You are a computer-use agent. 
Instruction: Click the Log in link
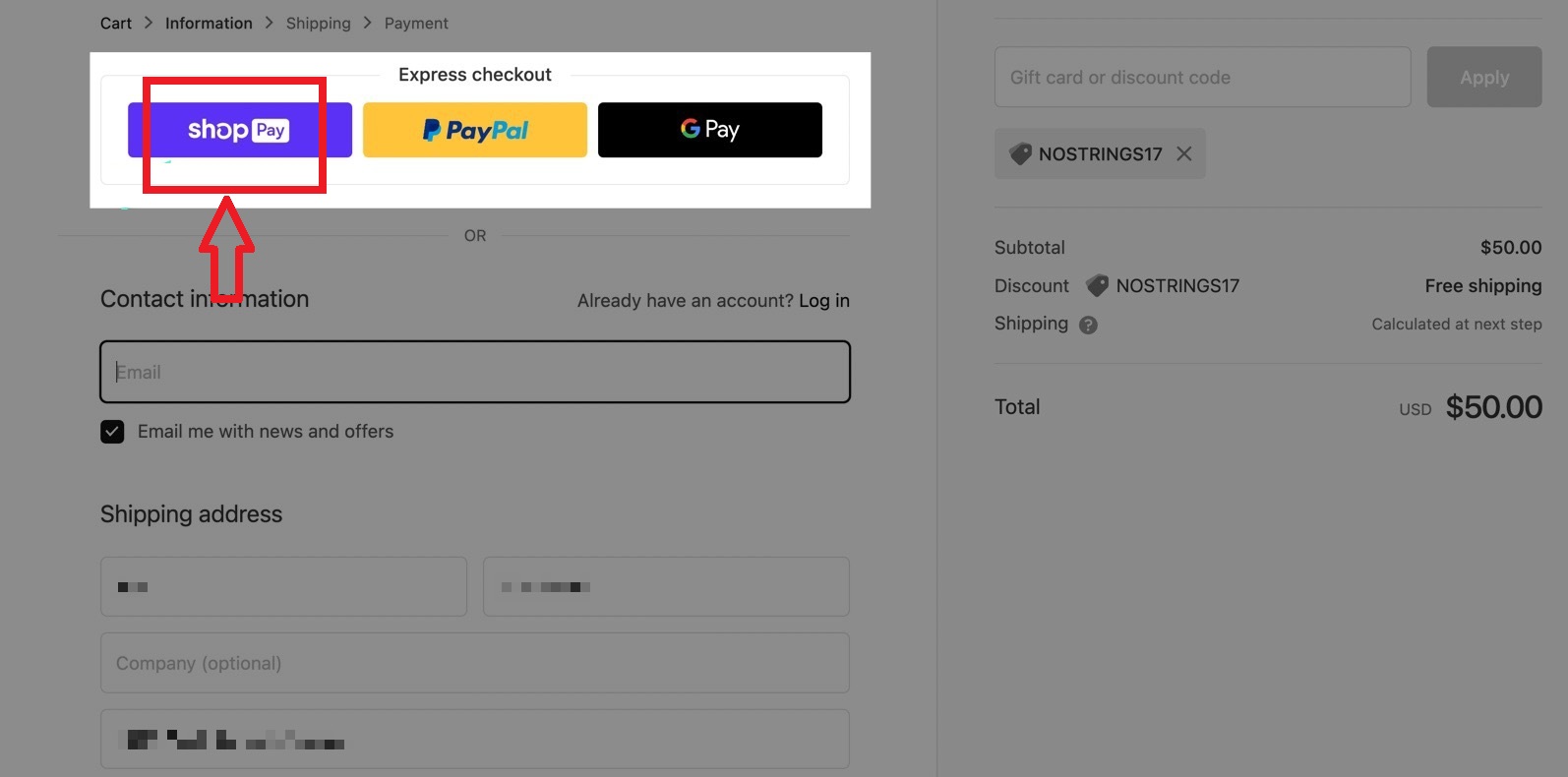coord(824,301)
